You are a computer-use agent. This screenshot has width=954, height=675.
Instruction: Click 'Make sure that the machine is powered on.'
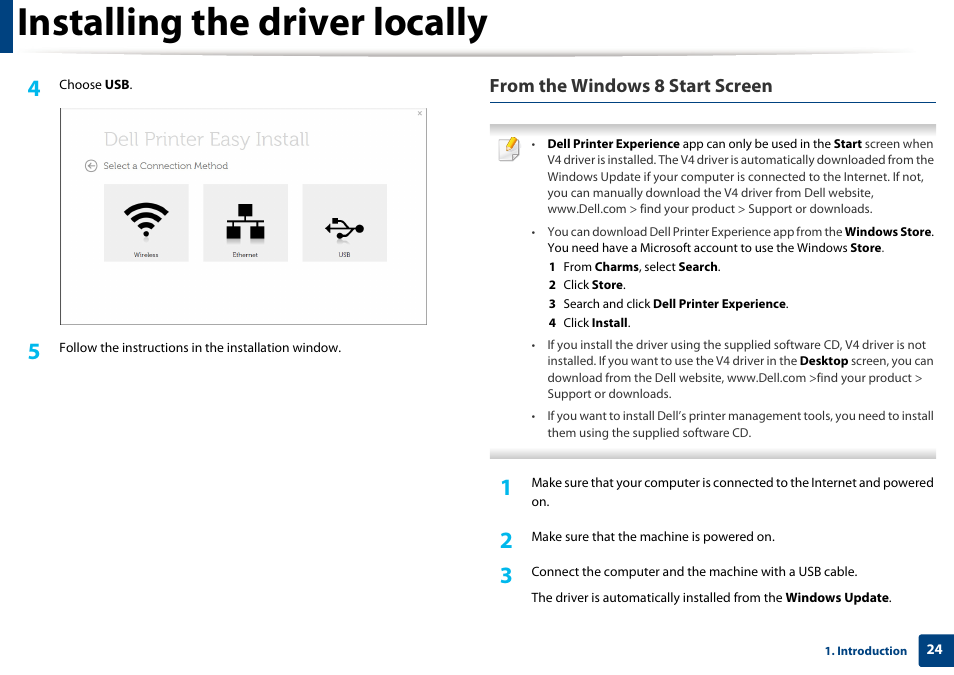pos(653,537)
